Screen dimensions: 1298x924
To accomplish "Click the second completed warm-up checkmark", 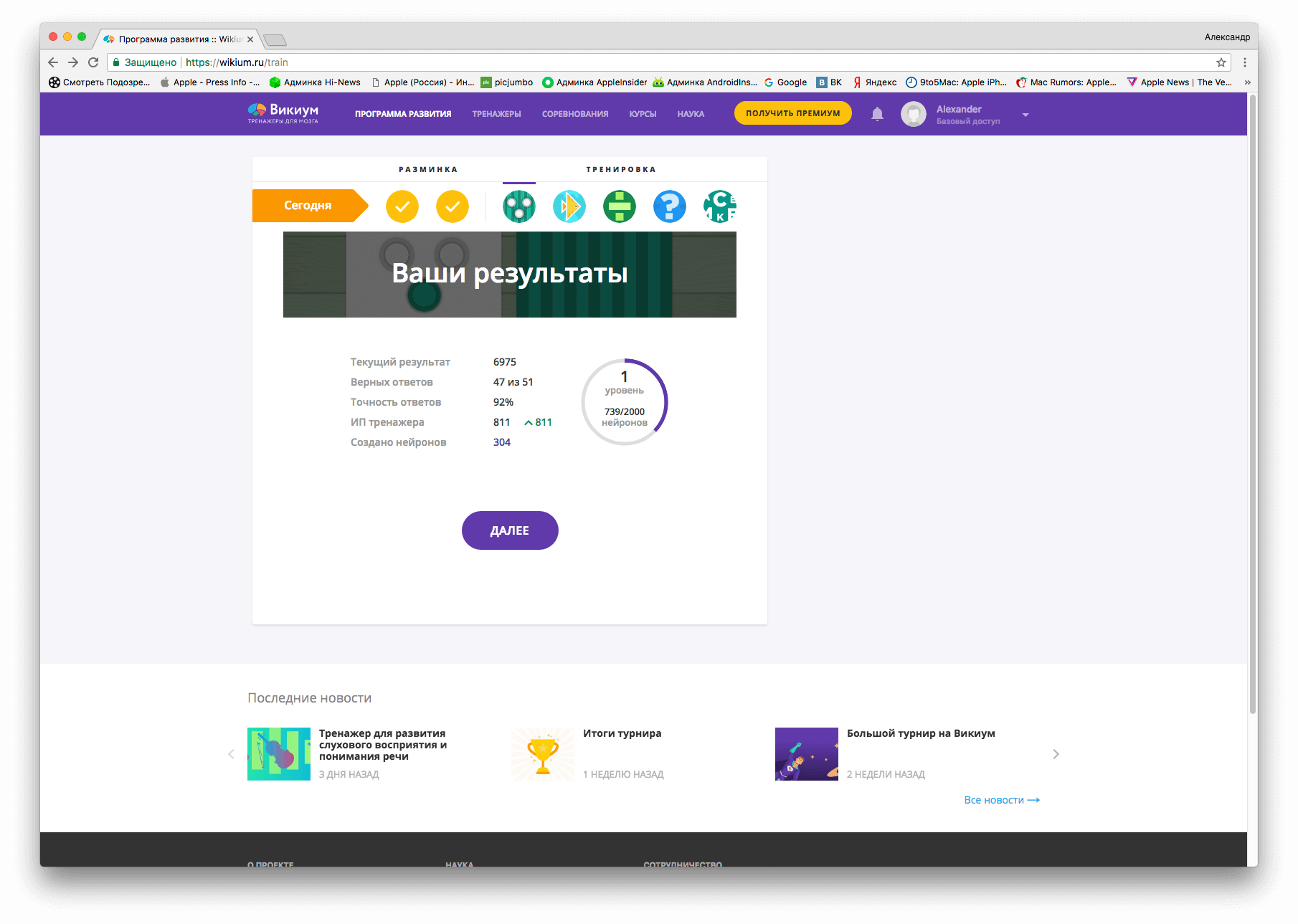I will tap(453, 206).
